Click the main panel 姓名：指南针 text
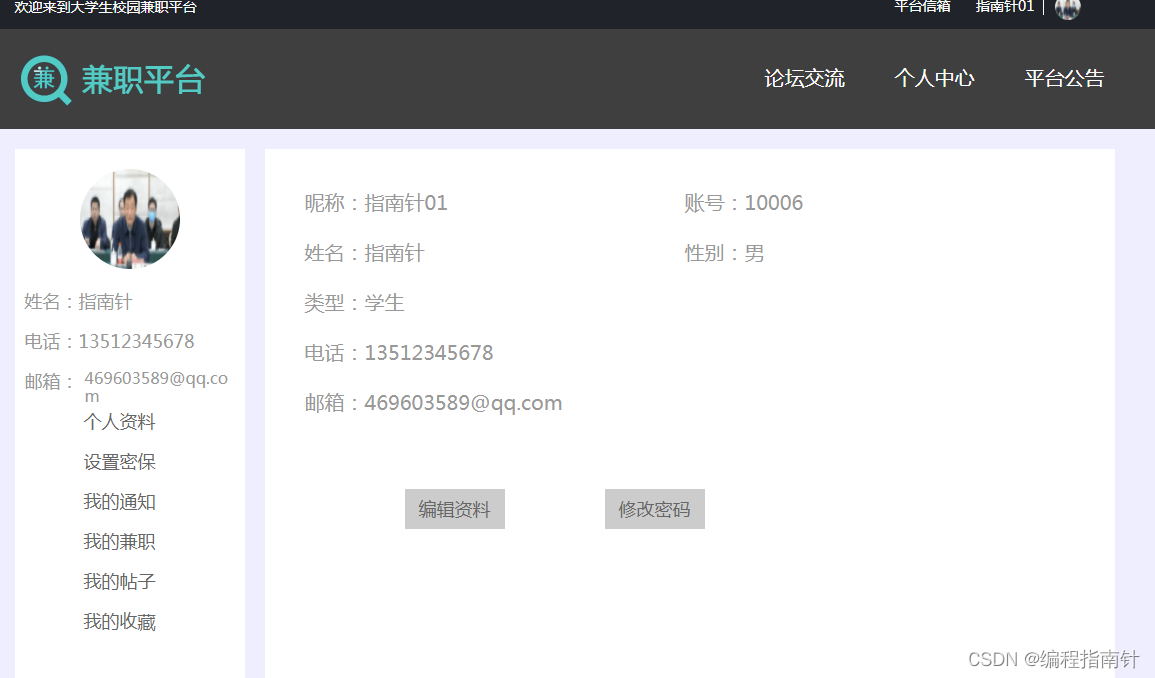Screen dimensions: 1155x678 [365, 253]
